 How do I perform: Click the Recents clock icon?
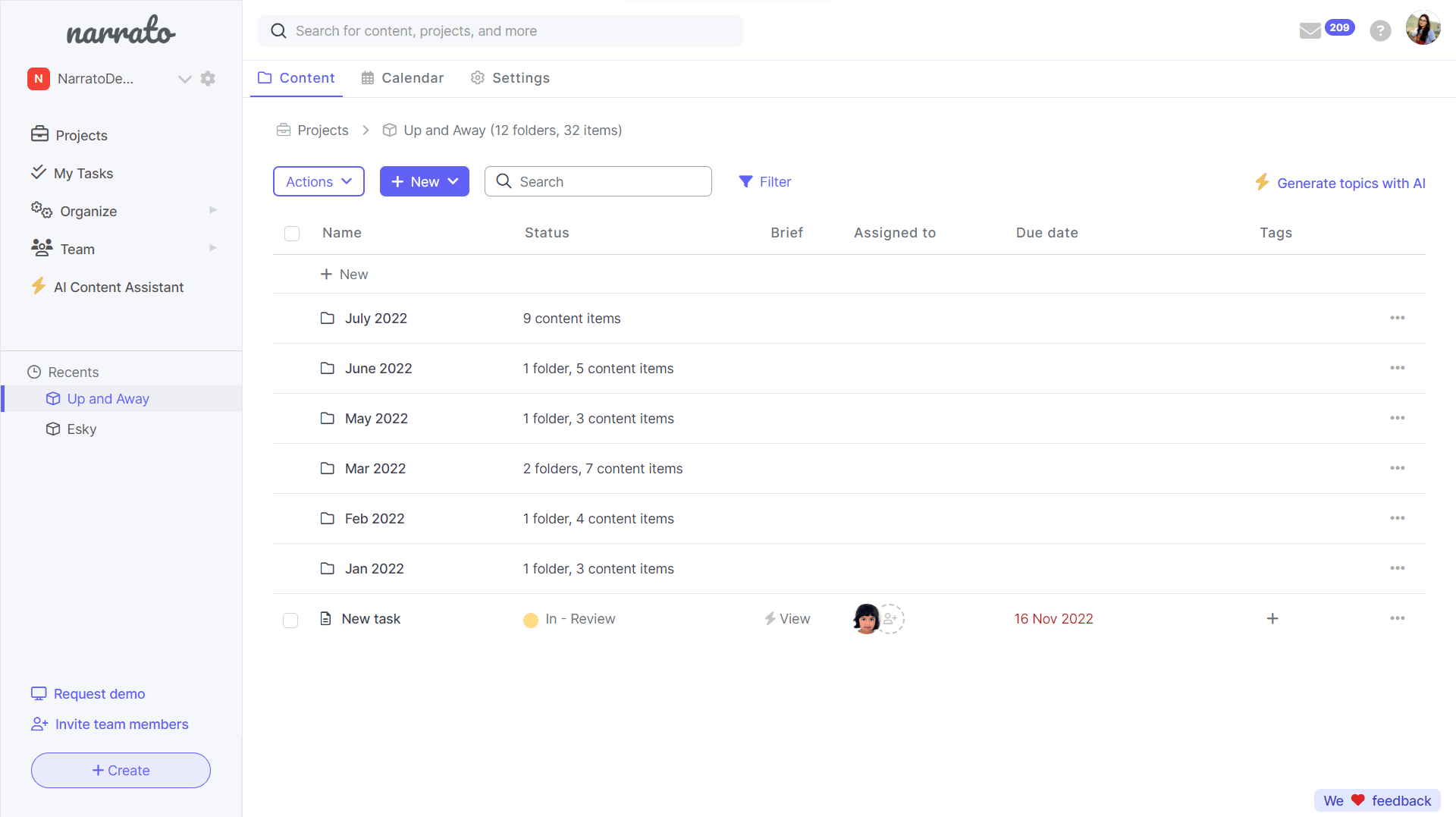34,372
